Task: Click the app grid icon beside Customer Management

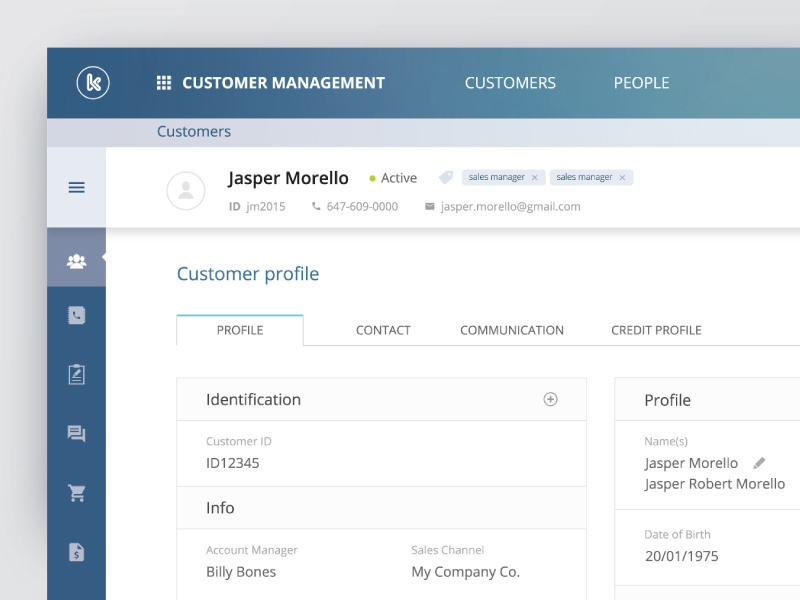Action: click(163, 82)
